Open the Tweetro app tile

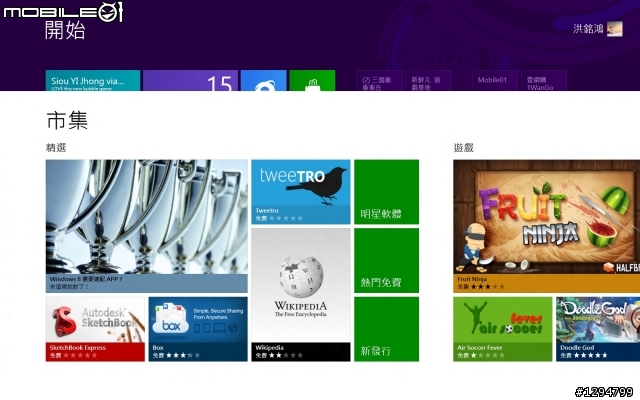point(300,191)
